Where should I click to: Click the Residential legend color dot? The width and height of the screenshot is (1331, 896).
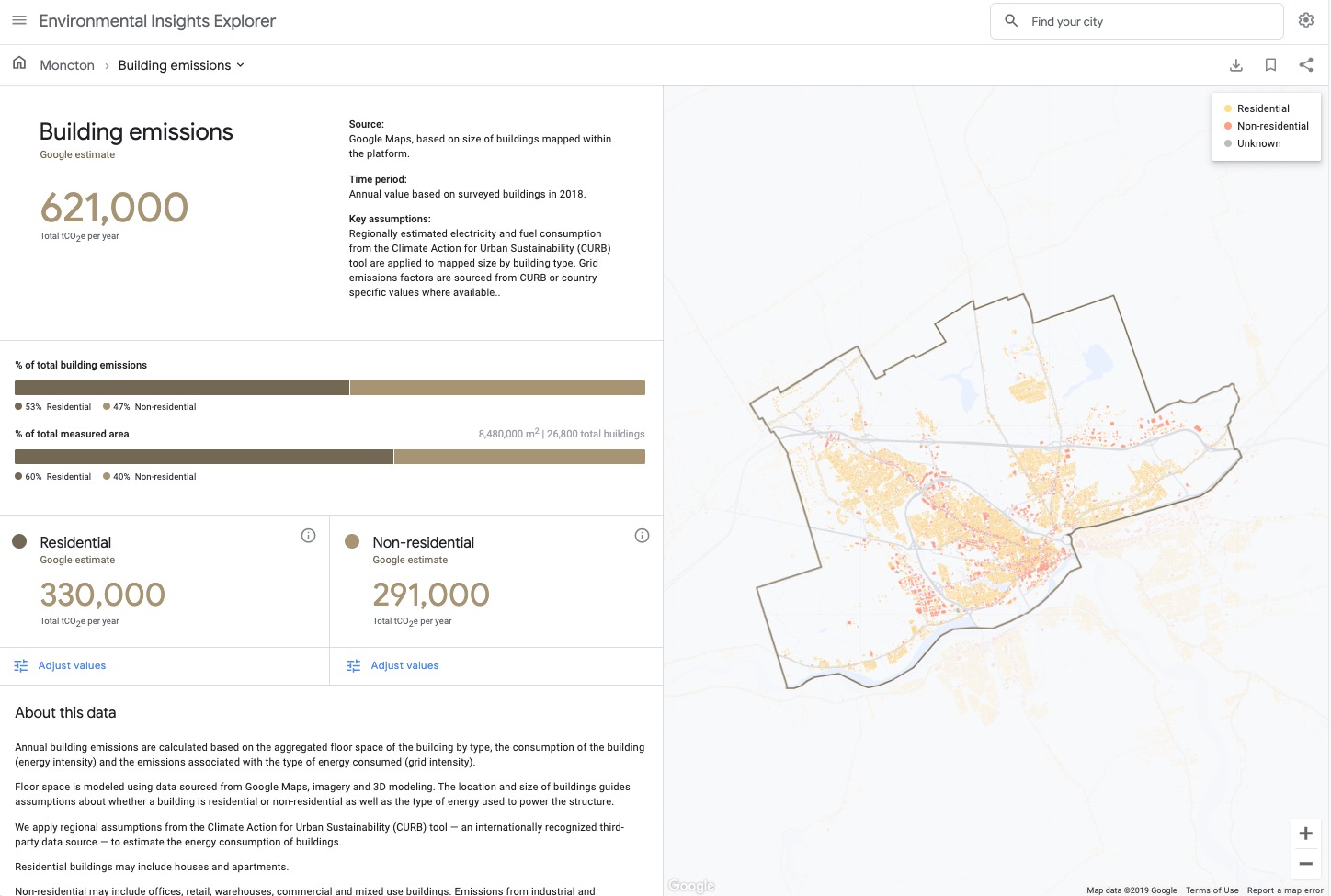(1228, 108)
